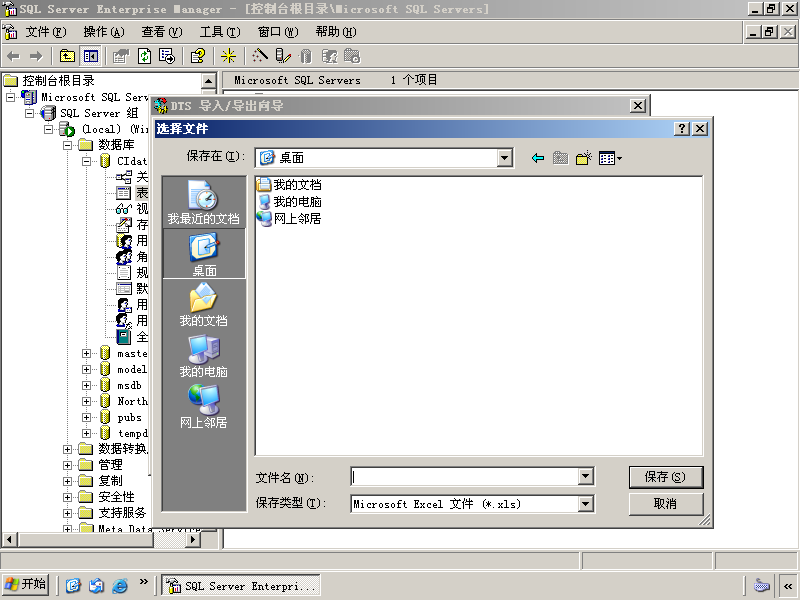Expand the 管理 folder node
This screenshot has height=600, width=800.
67,465
